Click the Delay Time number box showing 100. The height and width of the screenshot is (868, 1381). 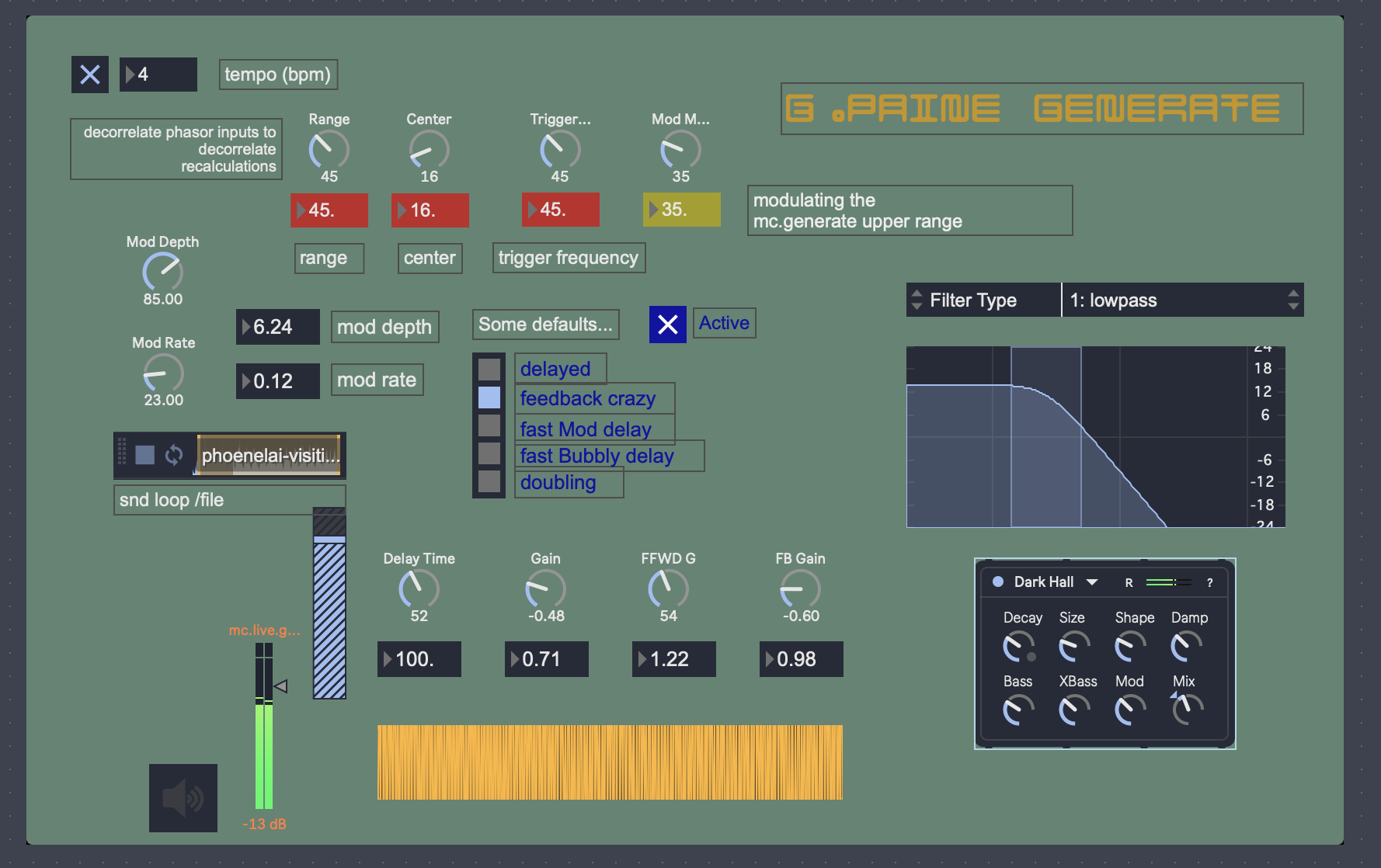click(419, 659)
